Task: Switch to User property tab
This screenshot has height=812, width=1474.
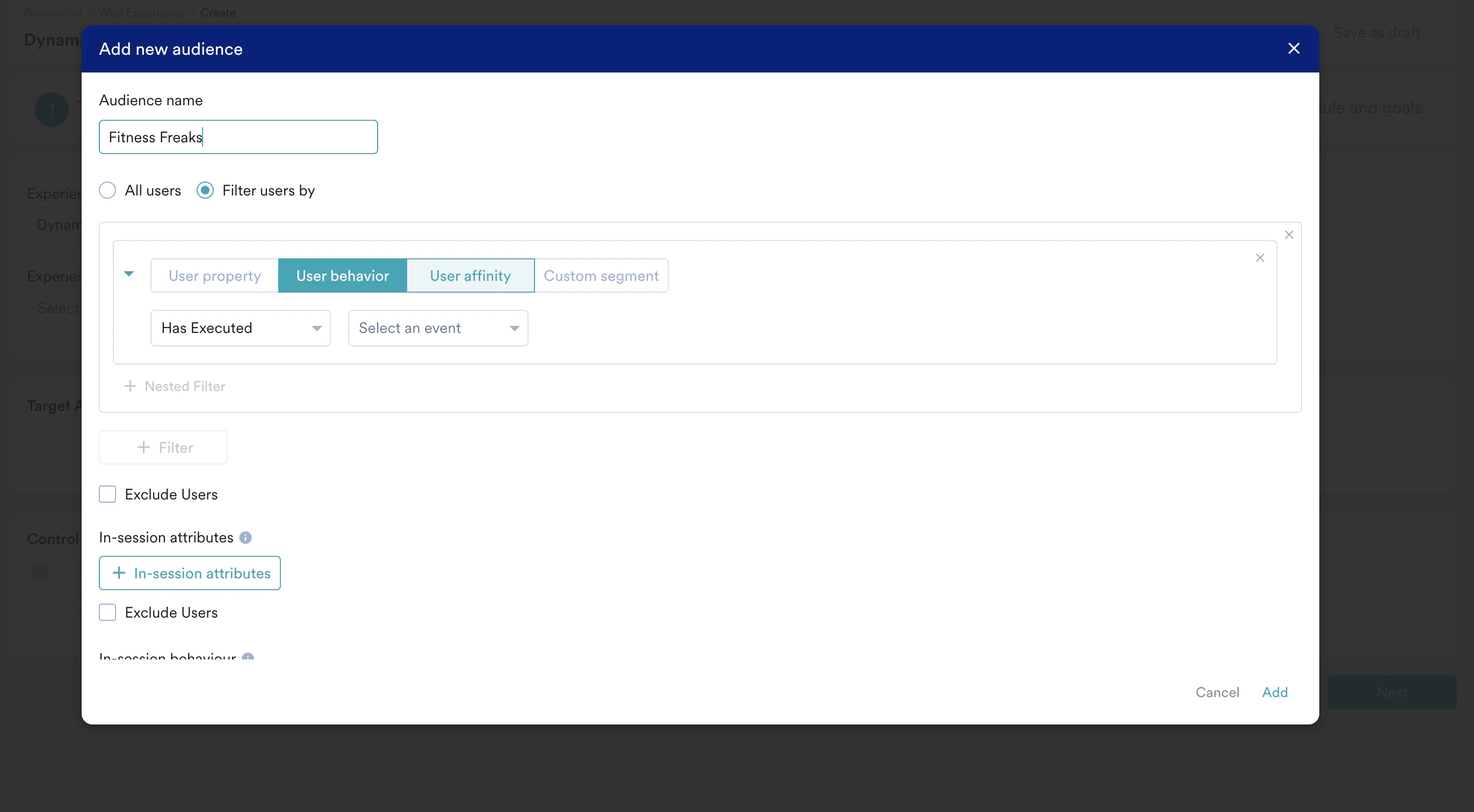Action: 214,276
